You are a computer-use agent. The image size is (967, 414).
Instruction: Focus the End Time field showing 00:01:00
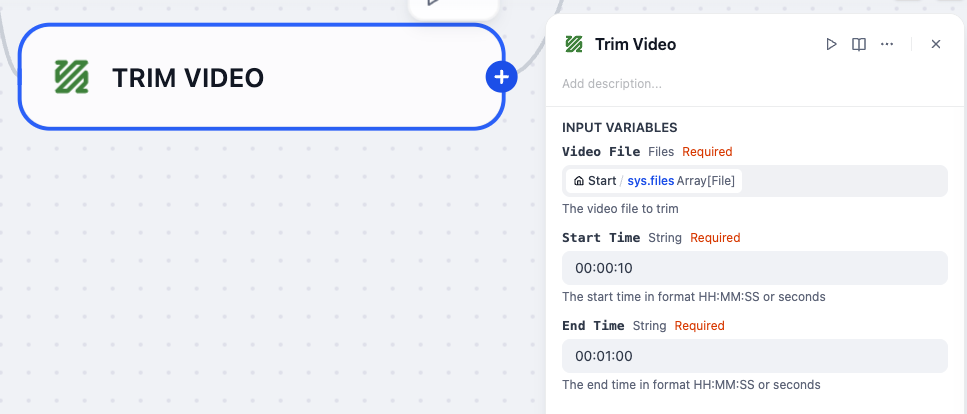pyautogui.click(x=755, y=356)
